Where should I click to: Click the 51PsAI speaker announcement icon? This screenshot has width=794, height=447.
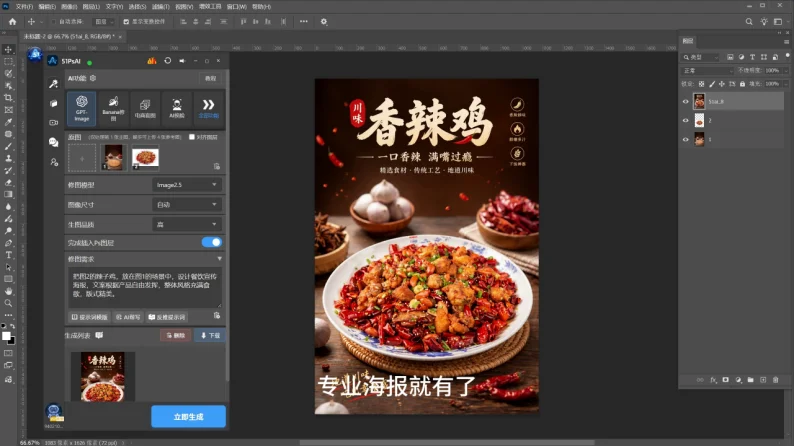point(182,61)
